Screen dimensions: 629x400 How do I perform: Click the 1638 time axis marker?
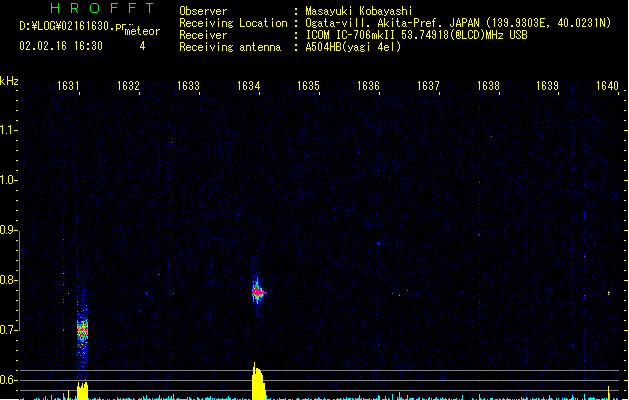coord(488,86)
